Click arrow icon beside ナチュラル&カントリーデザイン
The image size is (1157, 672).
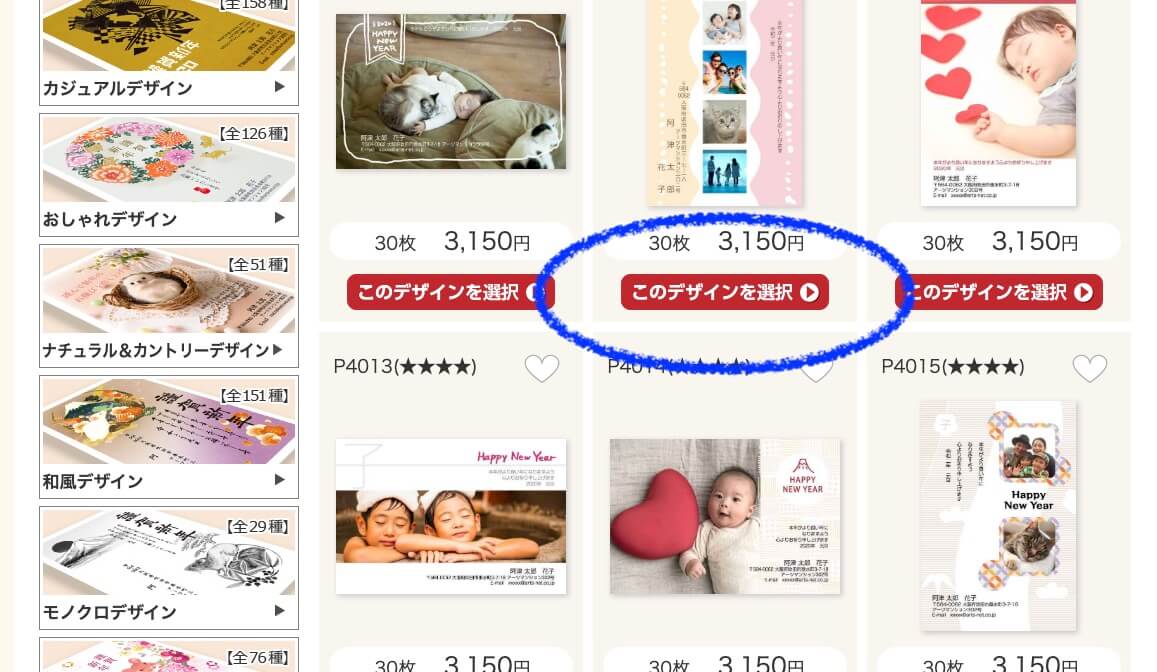pos(277,350)
